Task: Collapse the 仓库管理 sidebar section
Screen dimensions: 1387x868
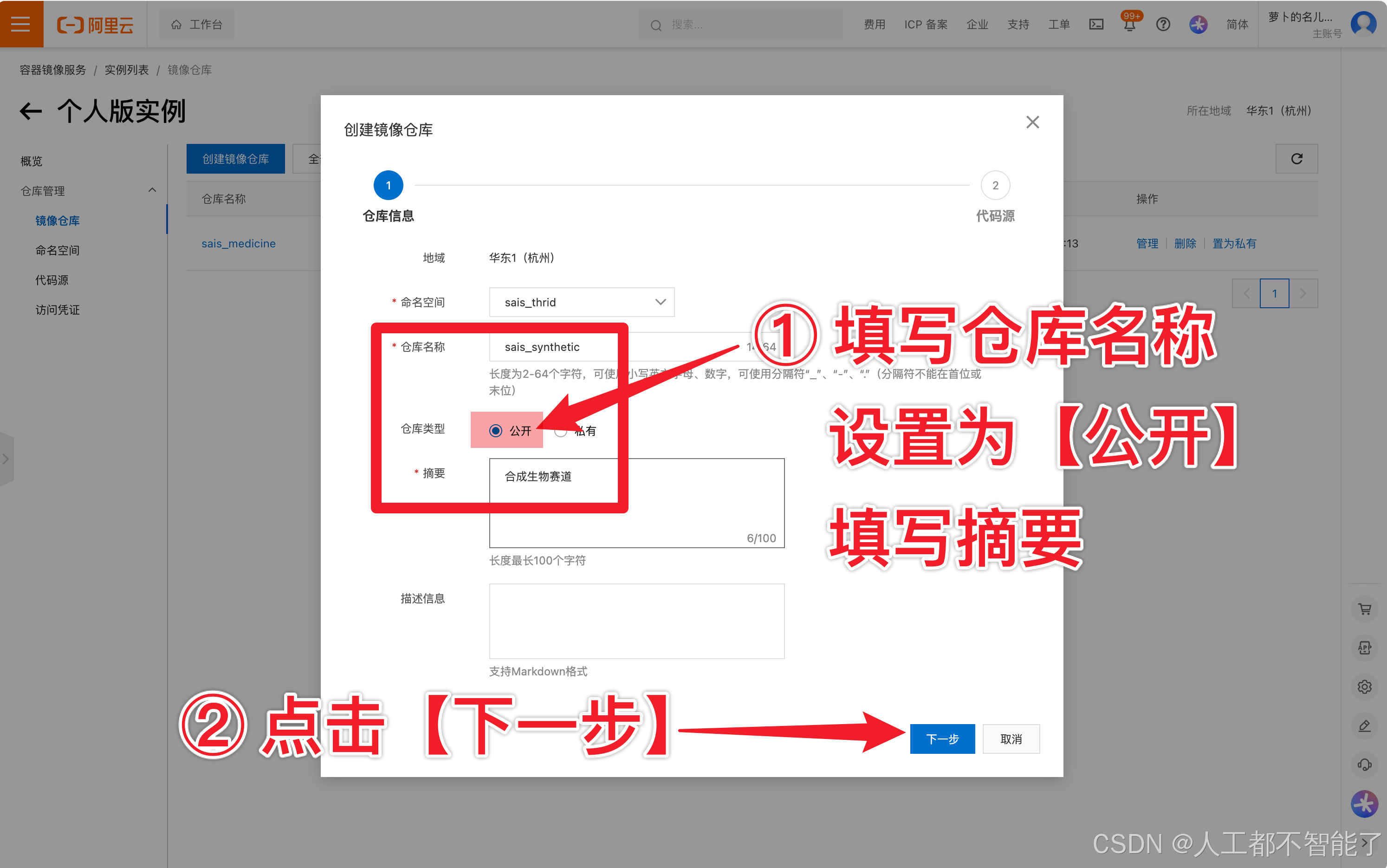Action: [152, 190]
